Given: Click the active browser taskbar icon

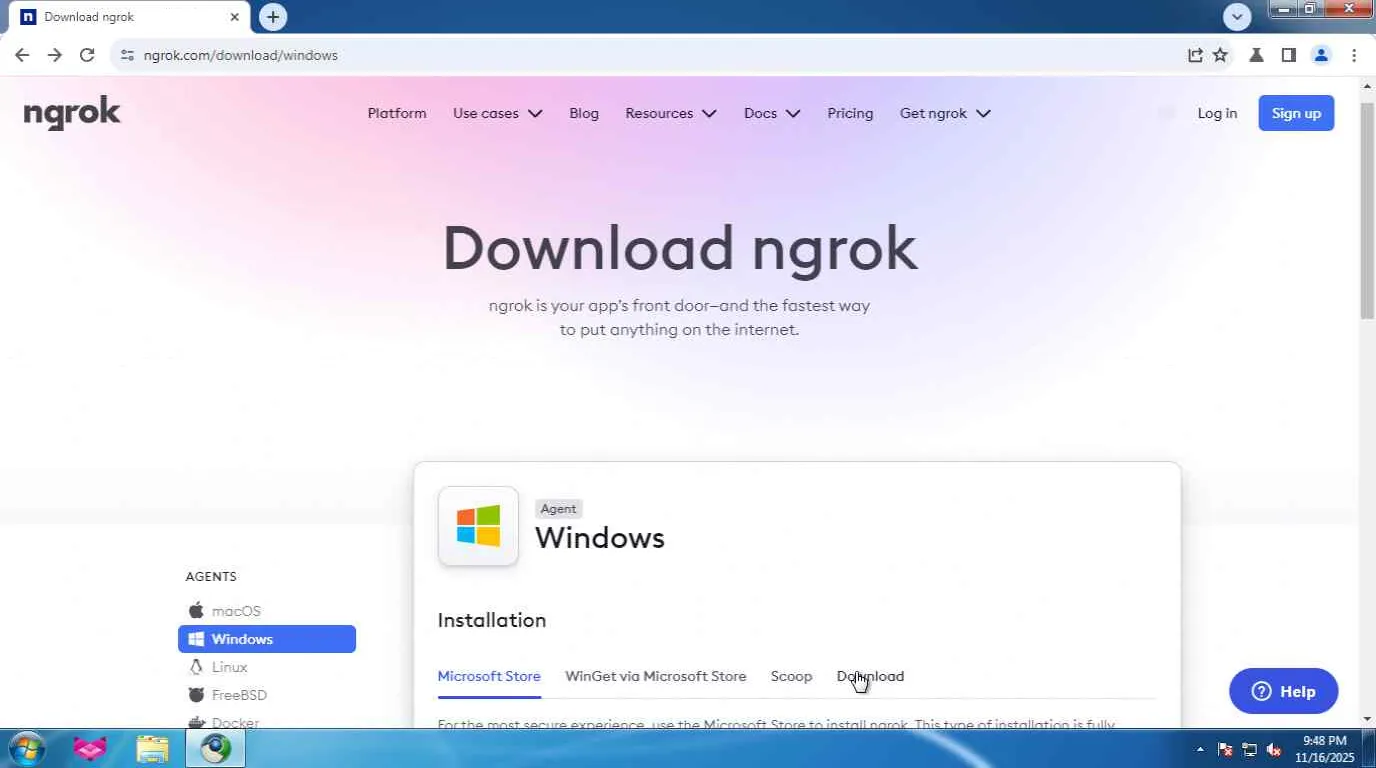Looking at the screenshot, I should [x=215, y=748].
